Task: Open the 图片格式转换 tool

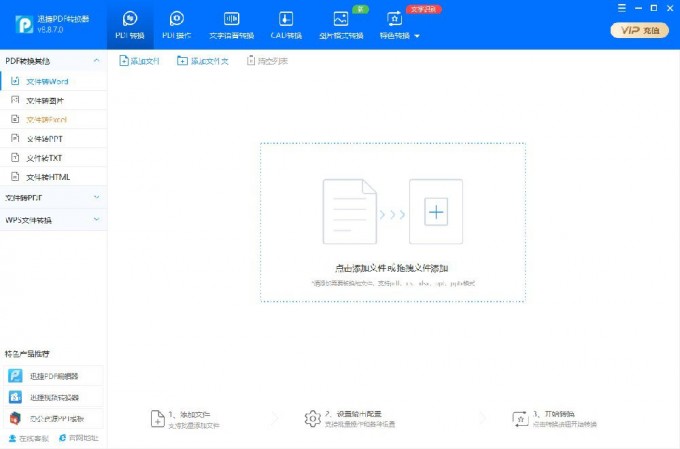Action: (x=341, y=19)
